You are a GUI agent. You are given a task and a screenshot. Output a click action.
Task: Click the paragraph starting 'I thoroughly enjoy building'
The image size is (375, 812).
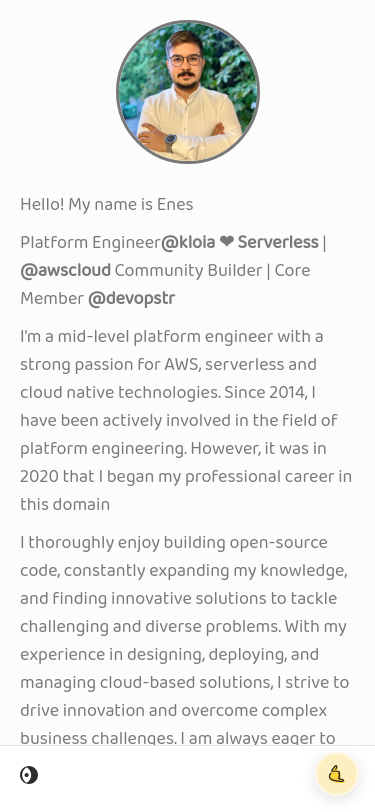[x=186, y=640]
